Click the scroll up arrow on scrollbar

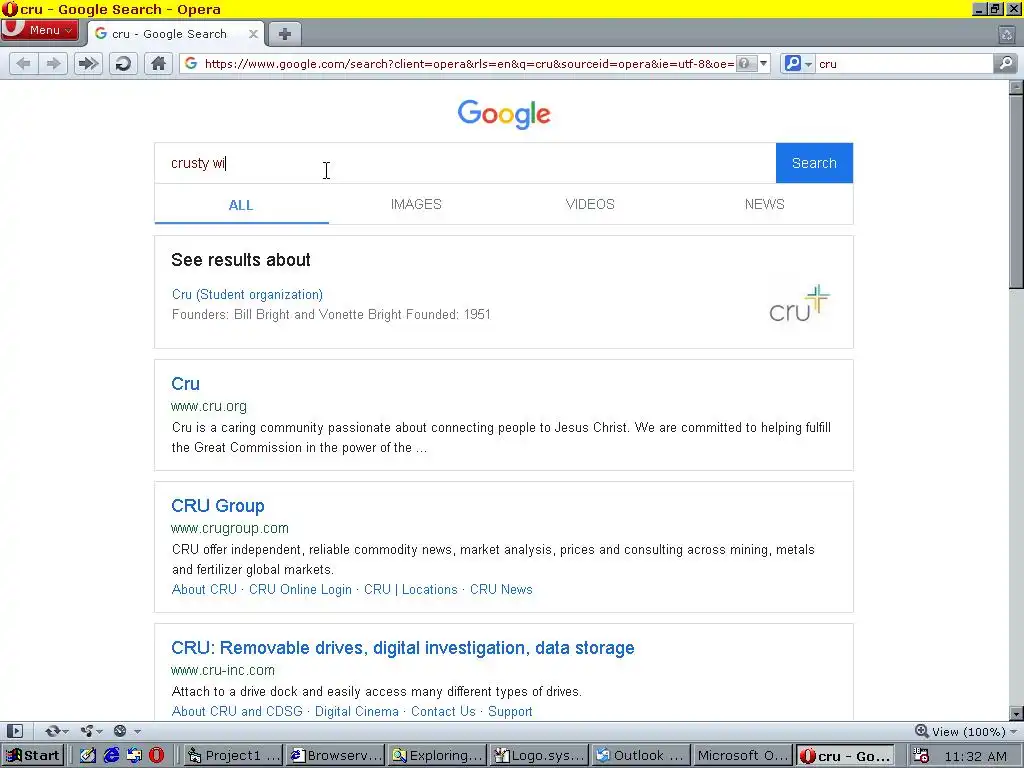coord(1016,86)
